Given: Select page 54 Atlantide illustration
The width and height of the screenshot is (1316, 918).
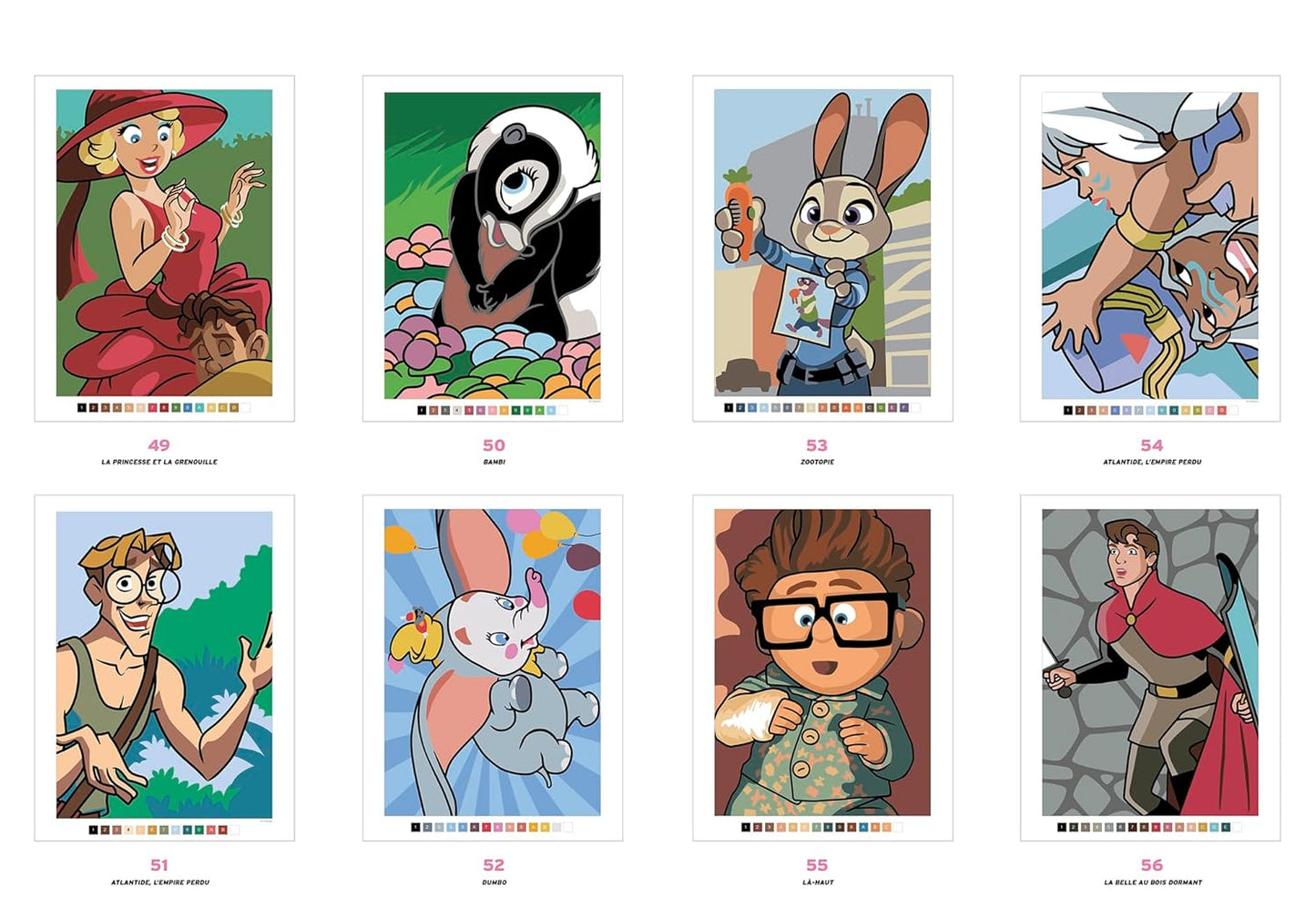Looking at the screenshot, I should [1150, 245].
